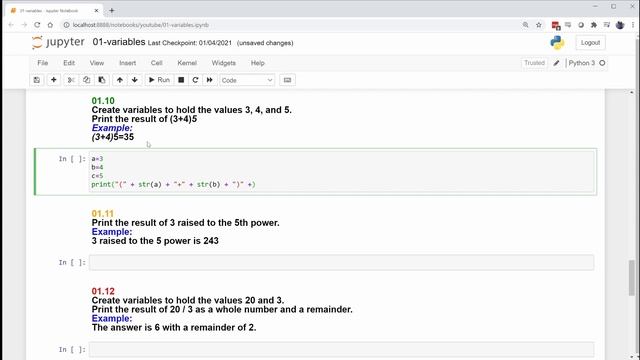Copy selected cells icon

coord(86,80)
